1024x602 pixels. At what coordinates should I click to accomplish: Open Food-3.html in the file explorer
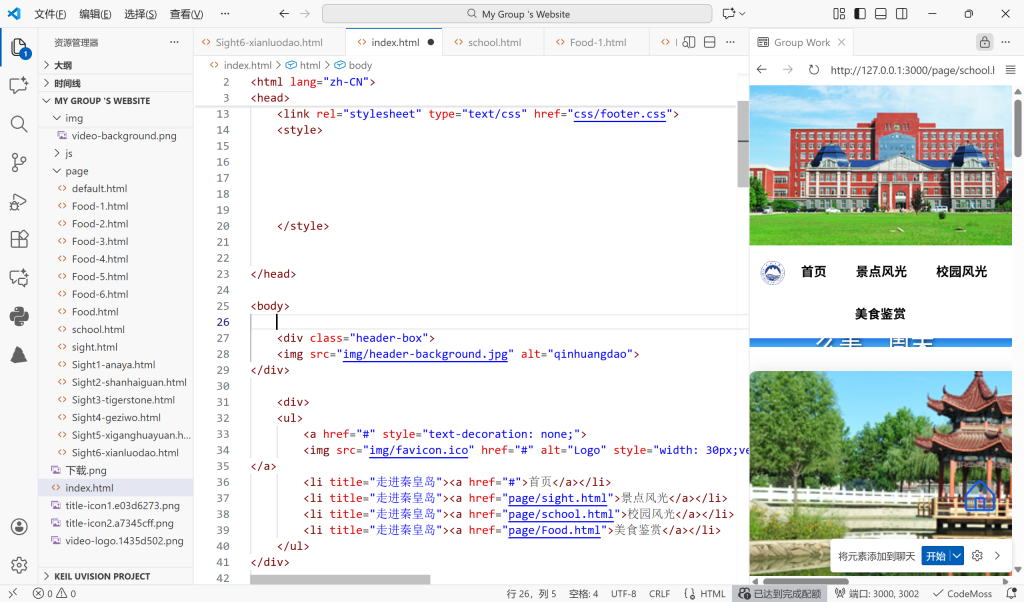99,241
